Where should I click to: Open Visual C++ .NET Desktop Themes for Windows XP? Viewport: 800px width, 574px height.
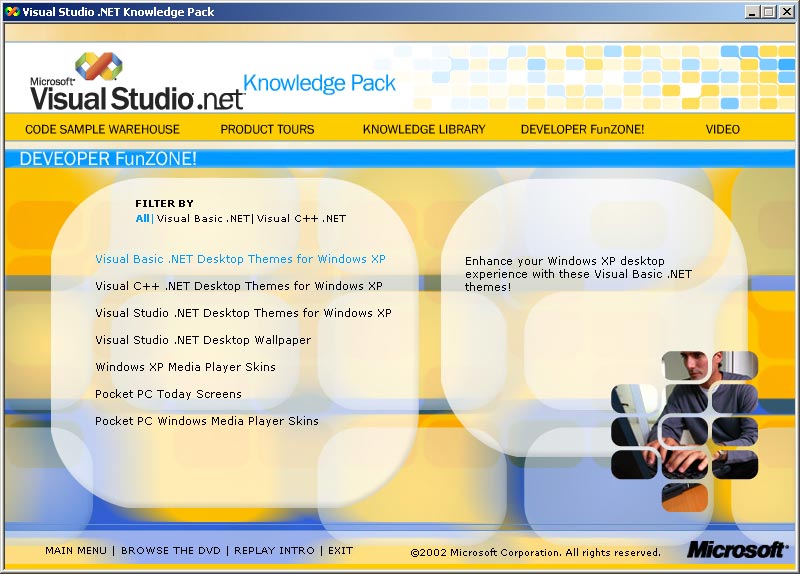pos(239,286)
